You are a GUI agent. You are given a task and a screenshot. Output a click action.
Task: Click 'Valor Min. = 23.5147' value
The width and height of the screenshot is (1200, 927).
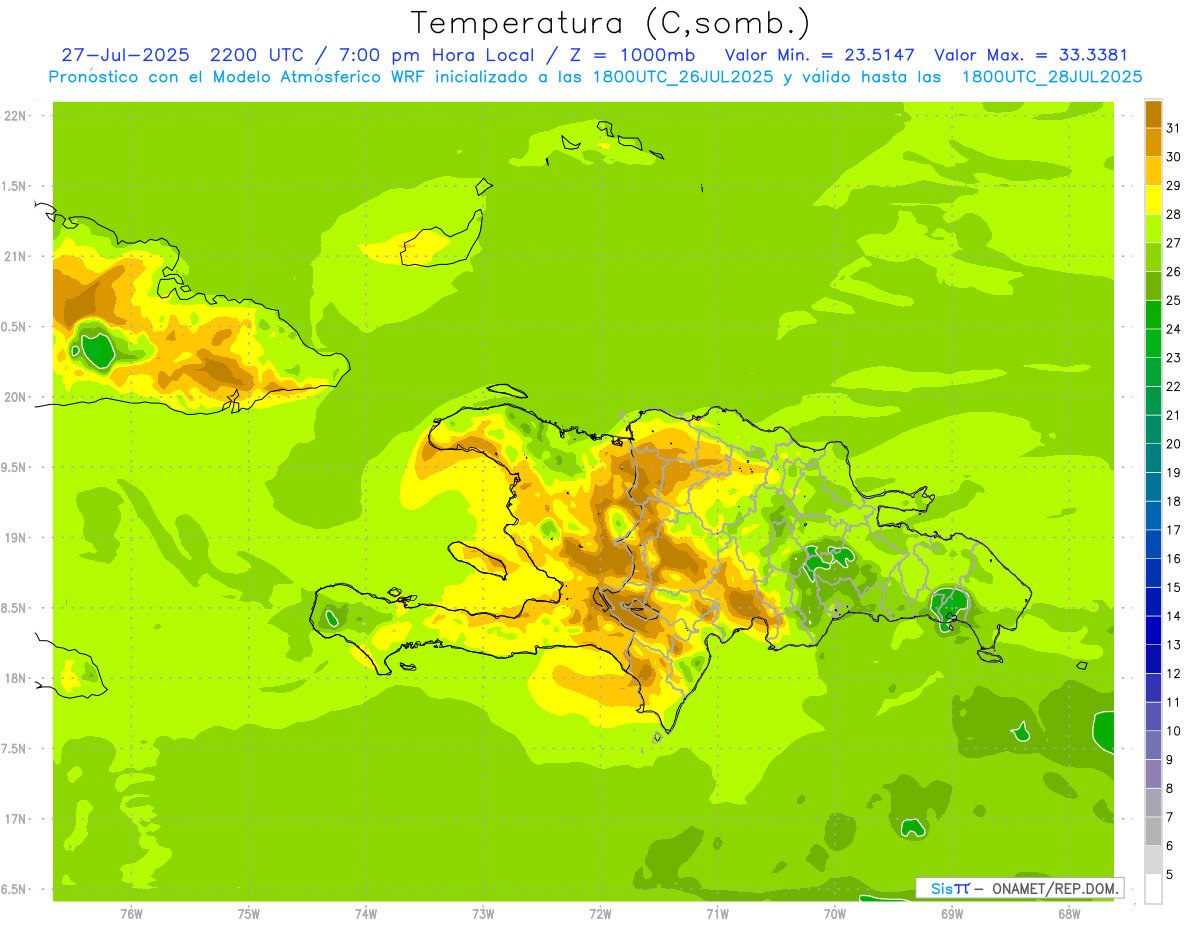[819, 55]
